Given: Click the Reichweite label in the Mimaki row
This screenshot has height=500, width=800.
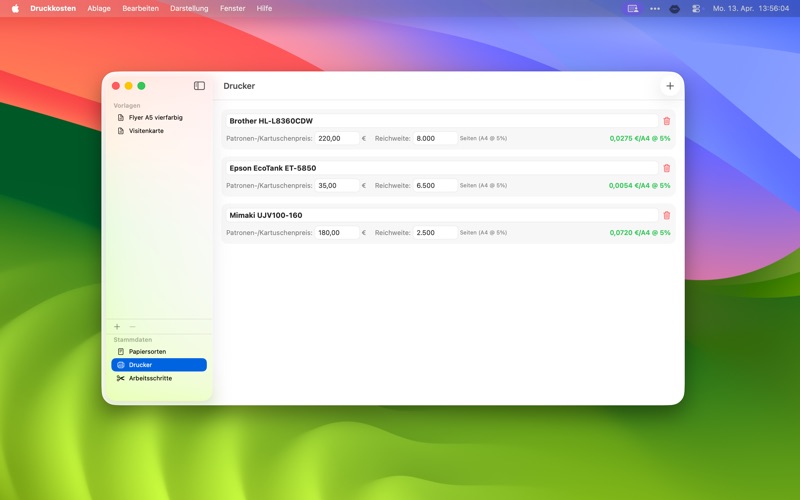Looking at the screenshot, I should pos(392,233).
